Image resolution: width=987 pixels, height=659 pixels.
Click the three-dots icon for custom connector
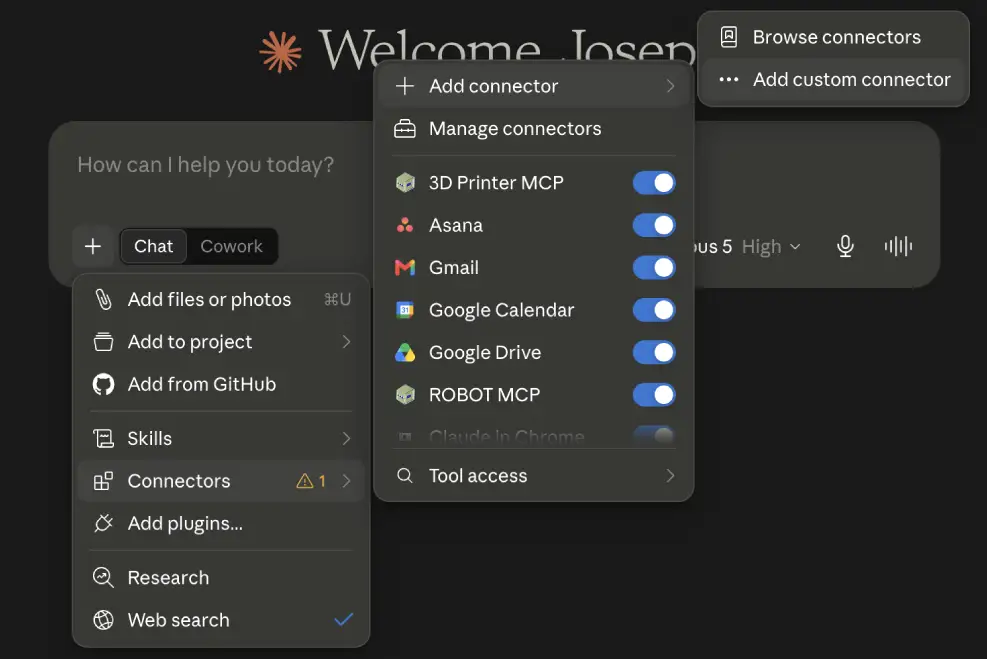coord(728,79)
